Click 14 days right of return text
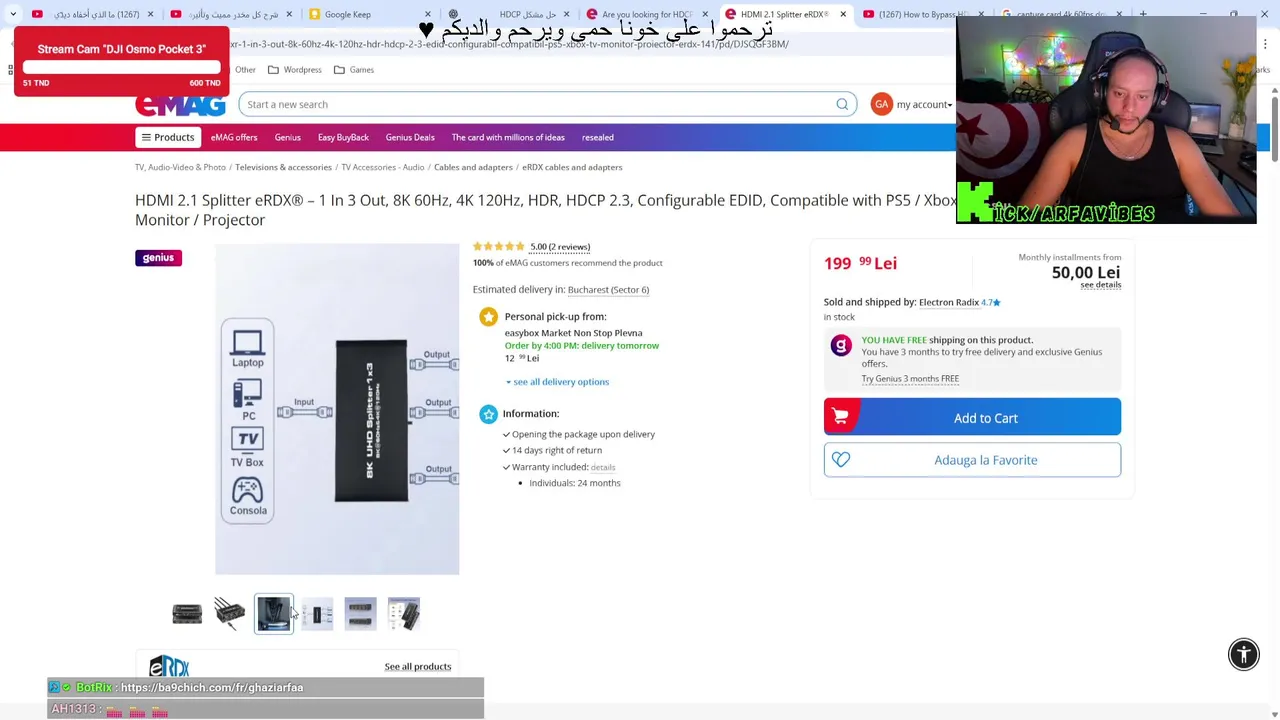Image resolution: width=1280 pixels, height=720 pixels. pos(557,450)
